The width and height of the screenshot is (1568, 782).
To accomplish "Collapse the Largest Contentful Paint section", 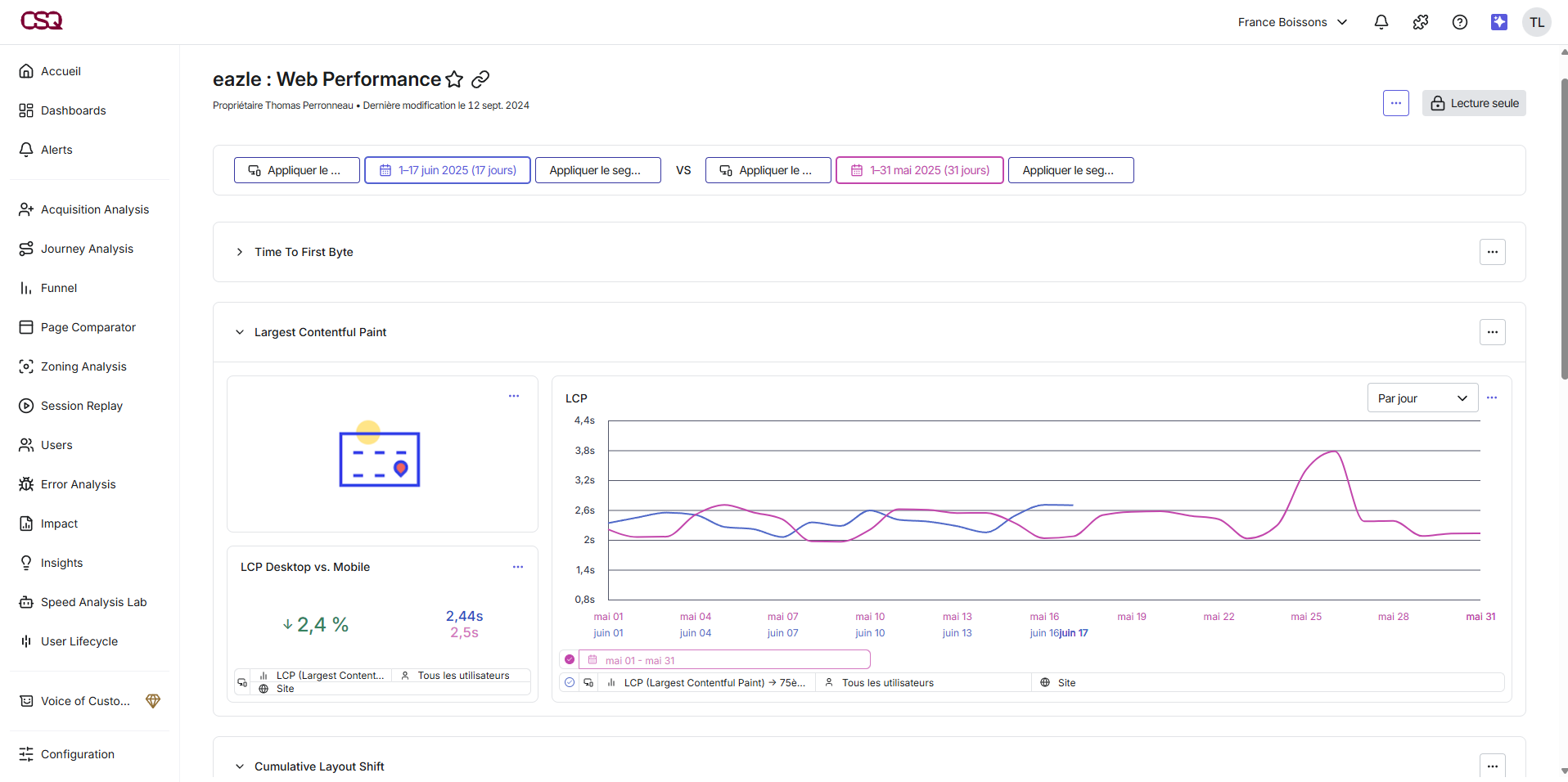I will (239, 332).
